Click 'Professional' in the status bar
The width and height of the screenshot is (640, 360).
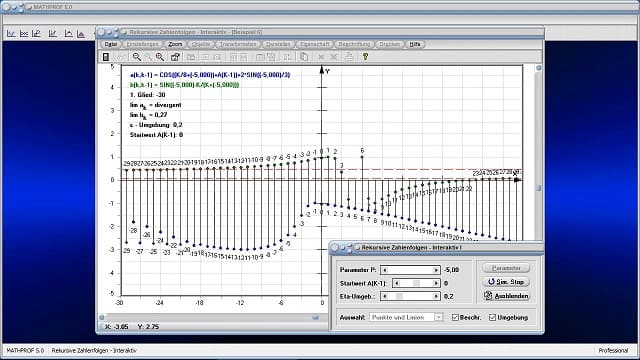[613, 350]
